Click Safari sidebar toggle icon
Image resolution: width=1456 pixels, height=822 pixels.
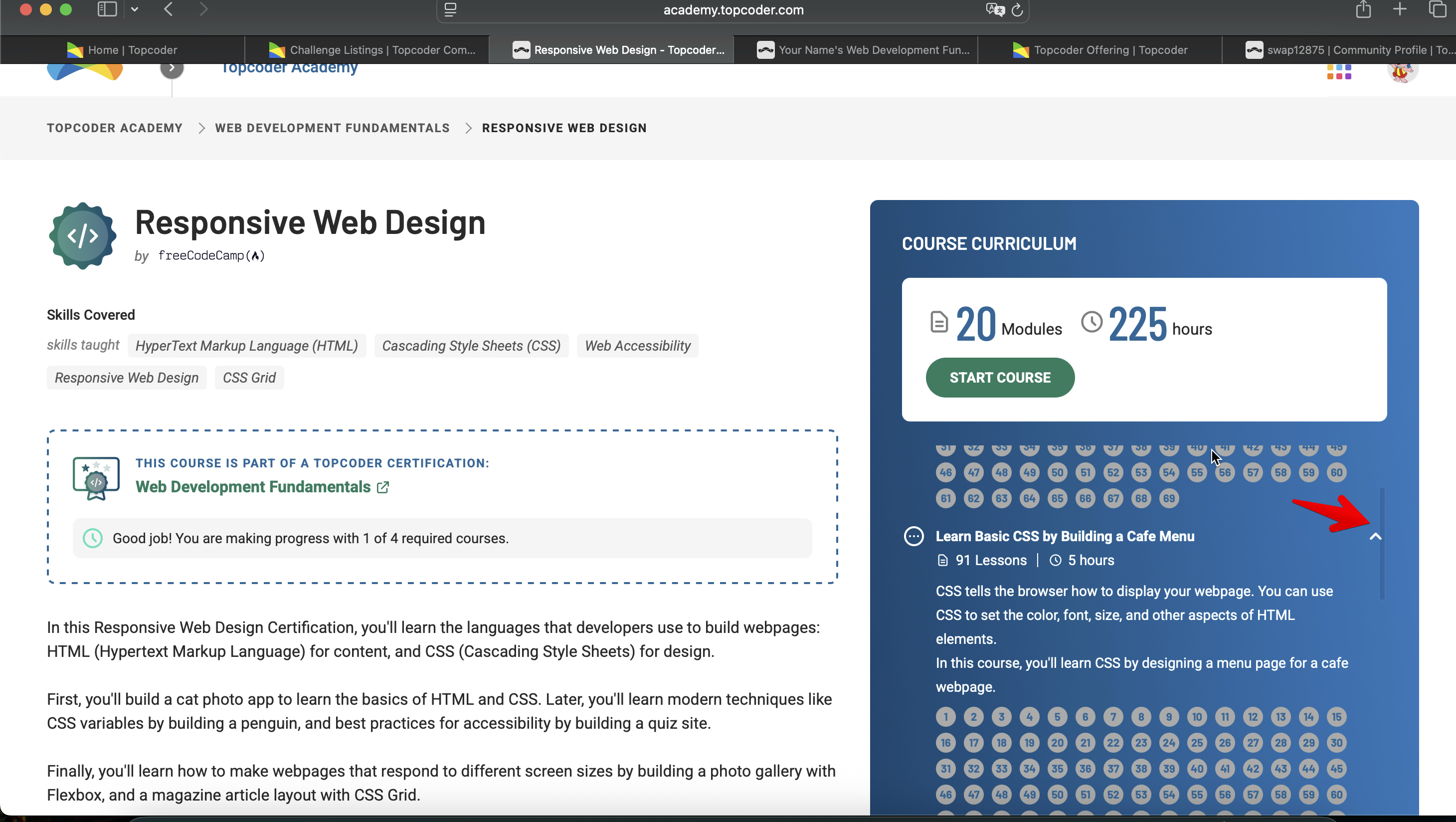(107, 9)
